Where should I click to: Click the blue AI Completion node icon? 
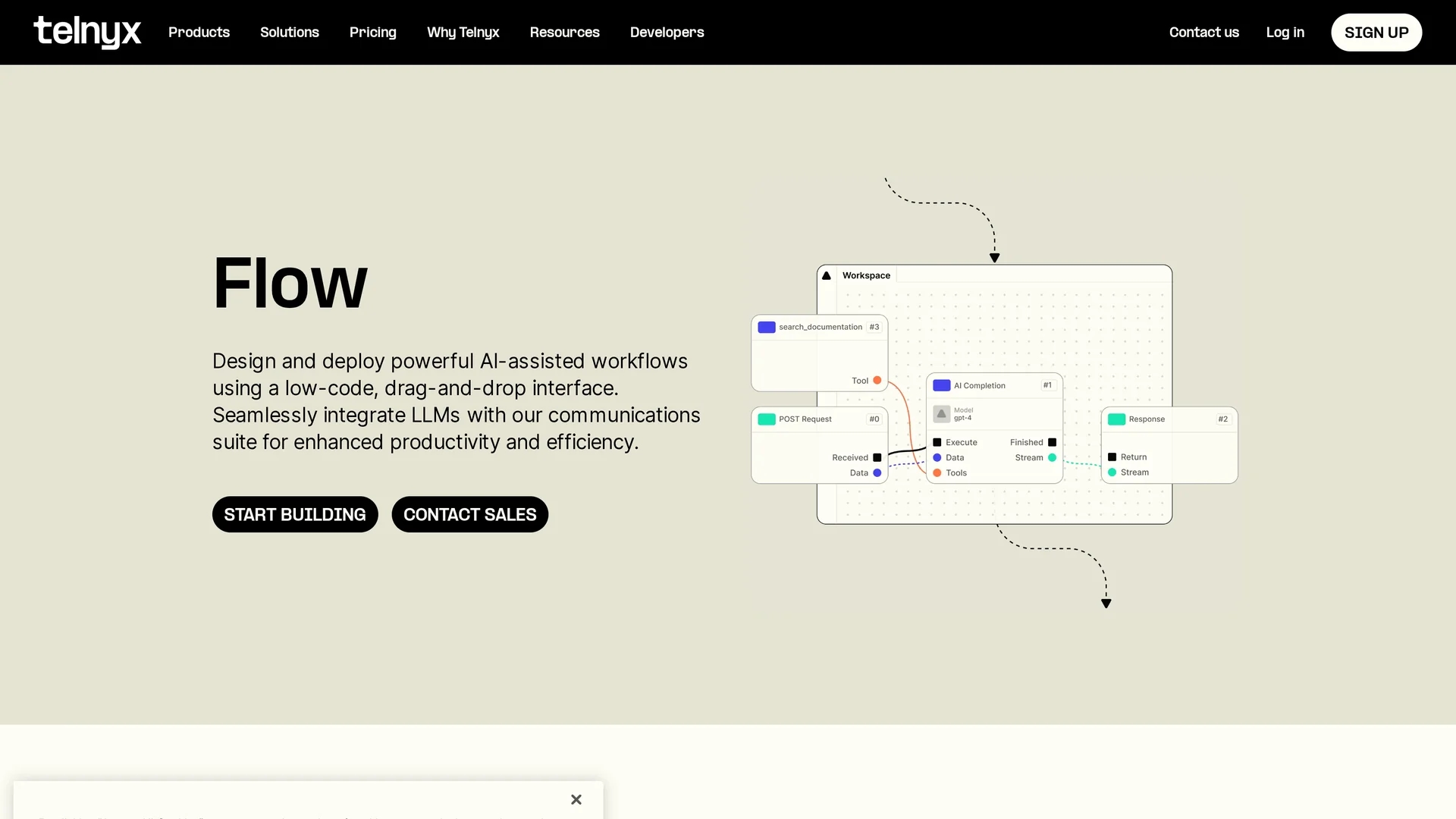[942, 385]
